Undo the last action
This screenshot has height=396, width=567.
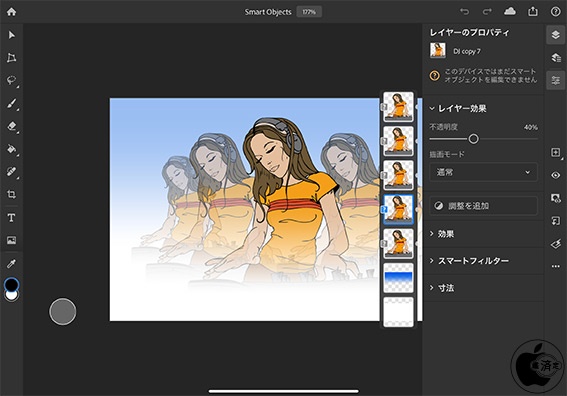click(x=464, y=12)
